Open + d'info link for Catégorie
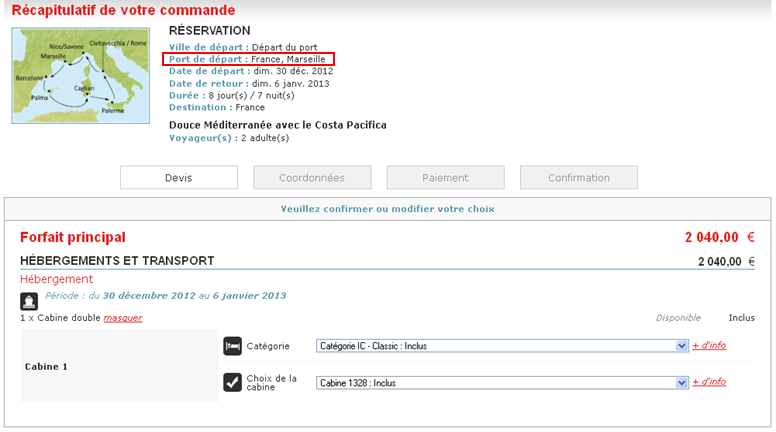Screen dimensions: 776x432 click(709, 346)
